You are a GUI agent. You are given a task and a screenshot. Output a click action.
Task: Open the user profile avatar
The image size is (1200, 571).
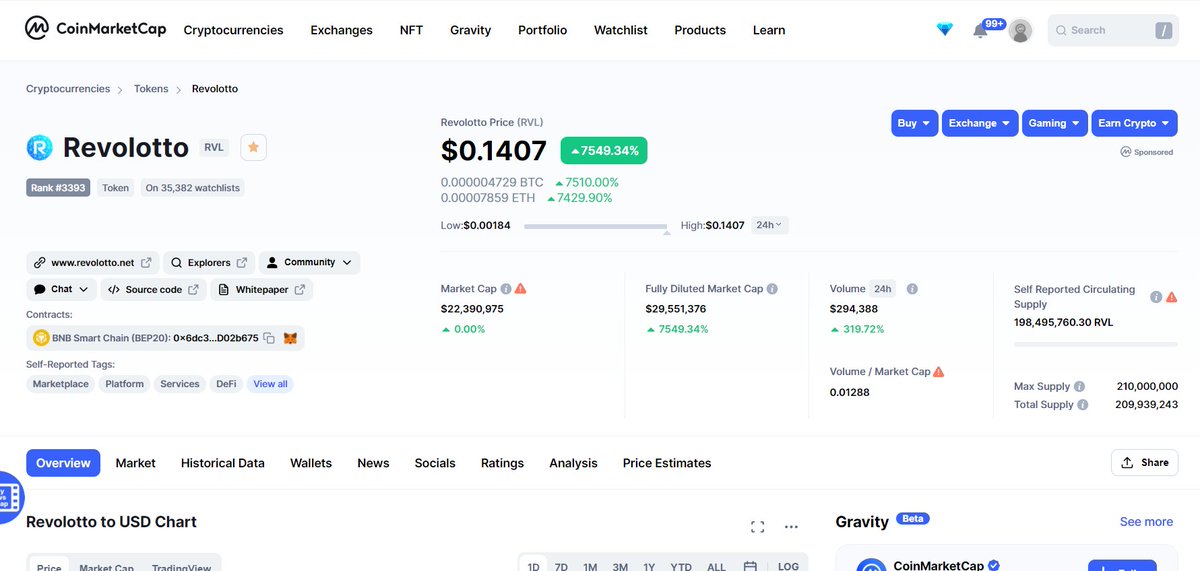point(1020,30)
